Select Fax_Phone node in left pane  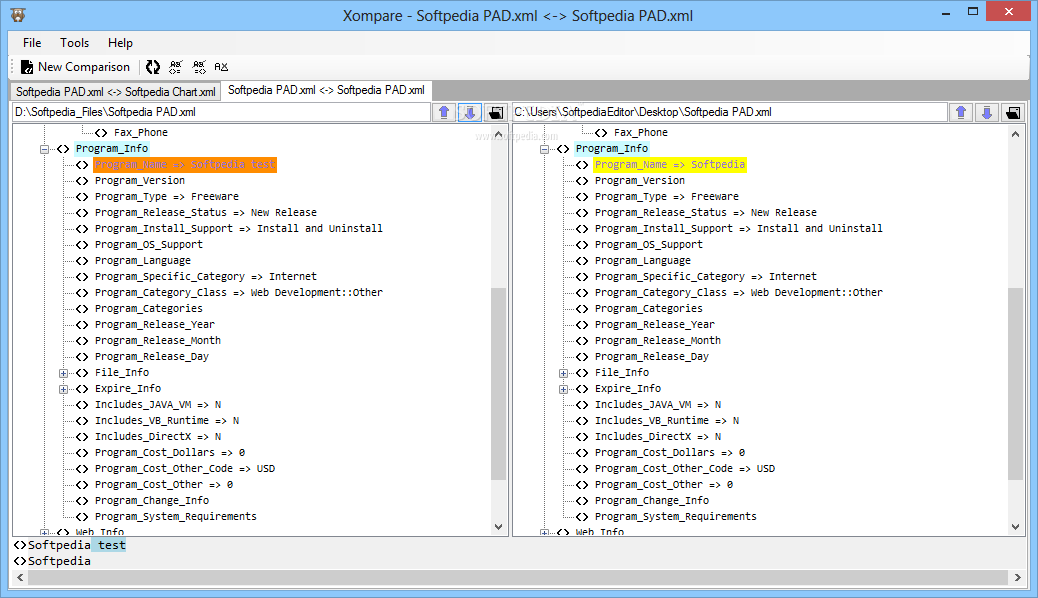click(140, 132)
